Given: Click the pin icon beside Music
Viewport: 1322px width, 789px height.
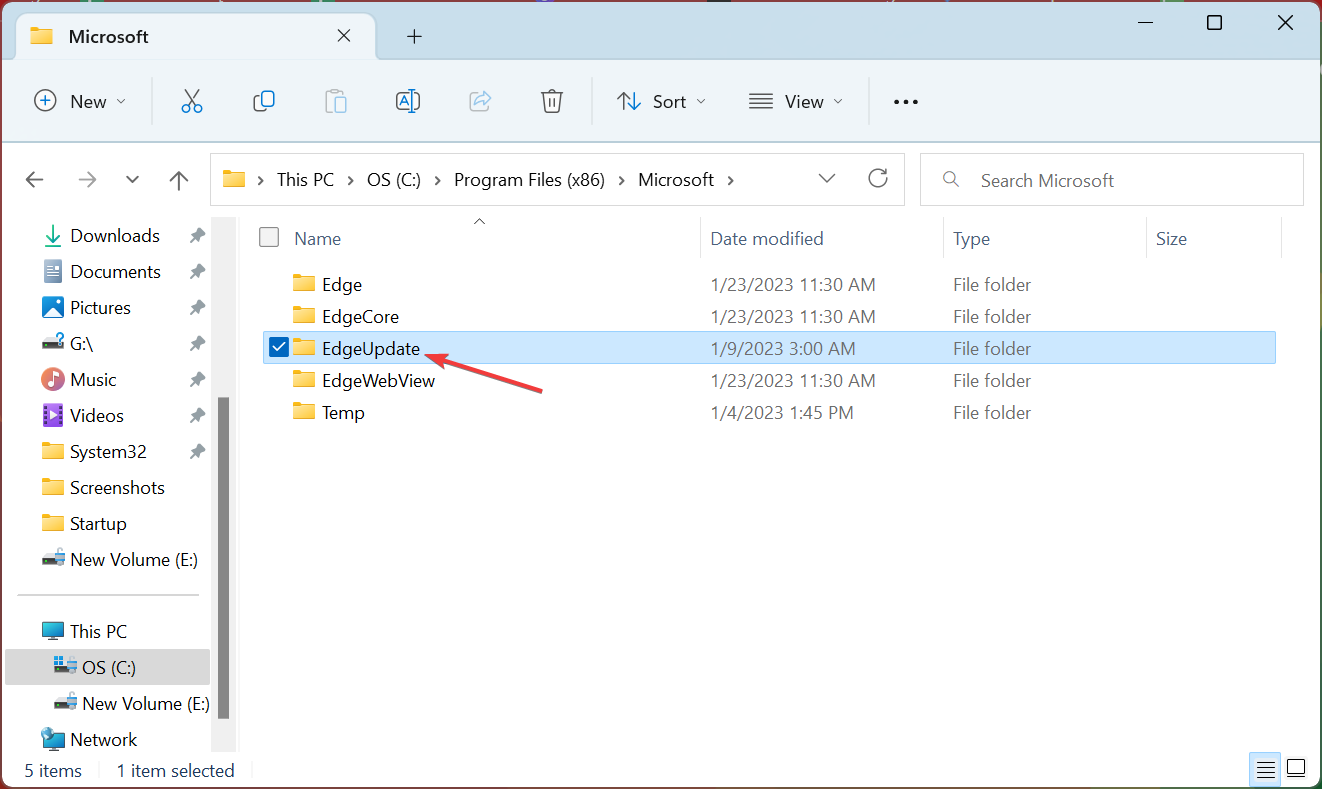Looking at the screenshot, I should pos(198,380).
